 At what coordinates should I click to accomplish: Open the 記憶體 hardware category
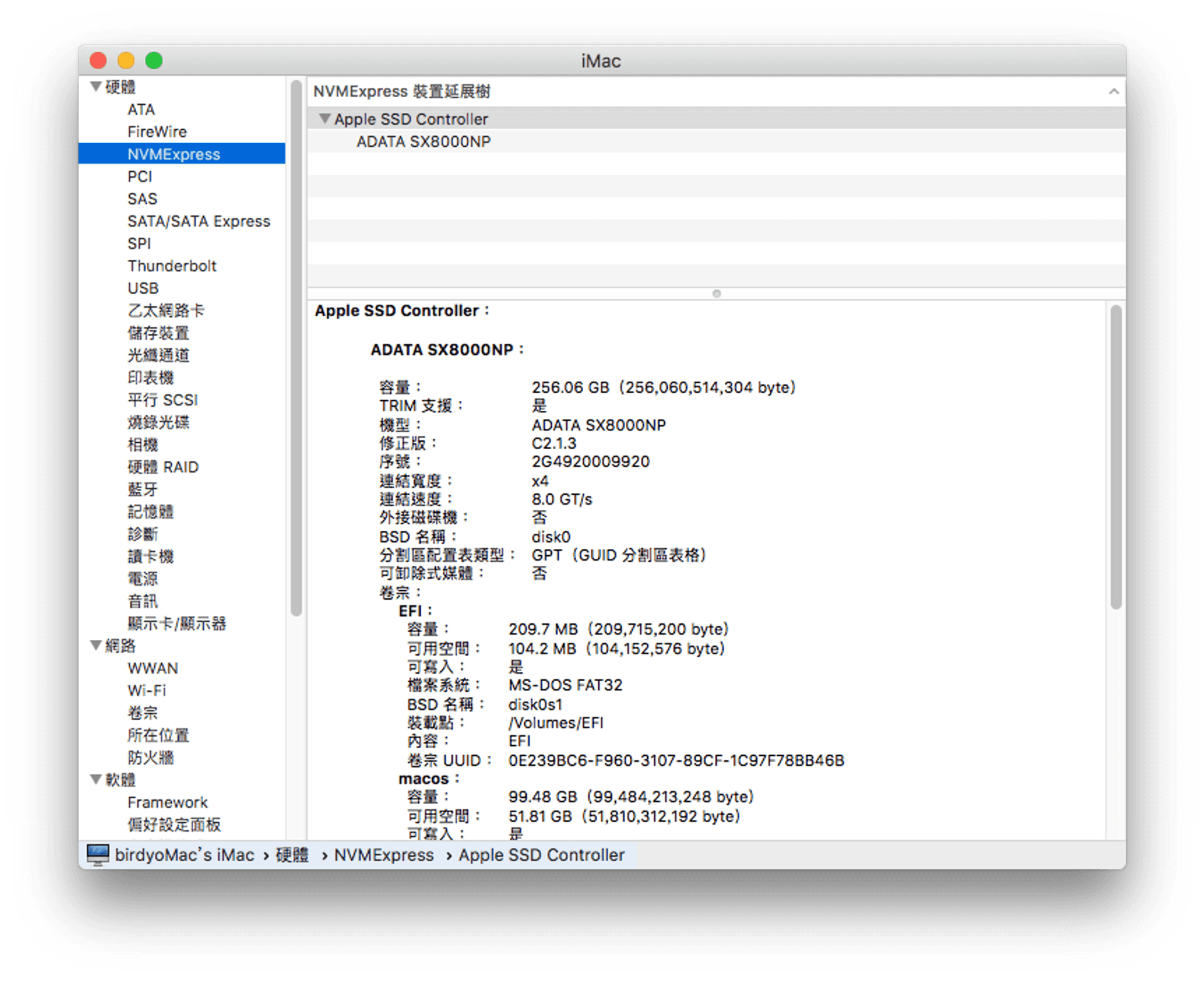pyautogui.click(x=150, y=512)
